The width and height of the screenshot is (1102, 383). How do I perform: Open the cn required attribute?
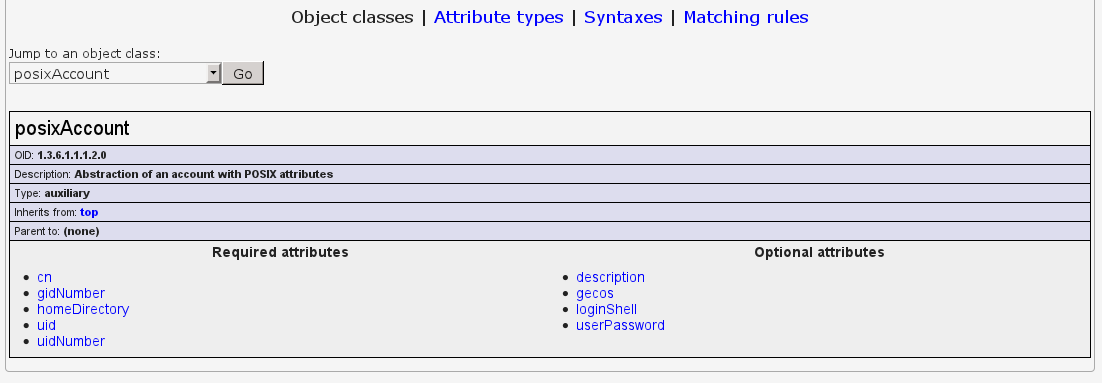[x=44, y=278]
